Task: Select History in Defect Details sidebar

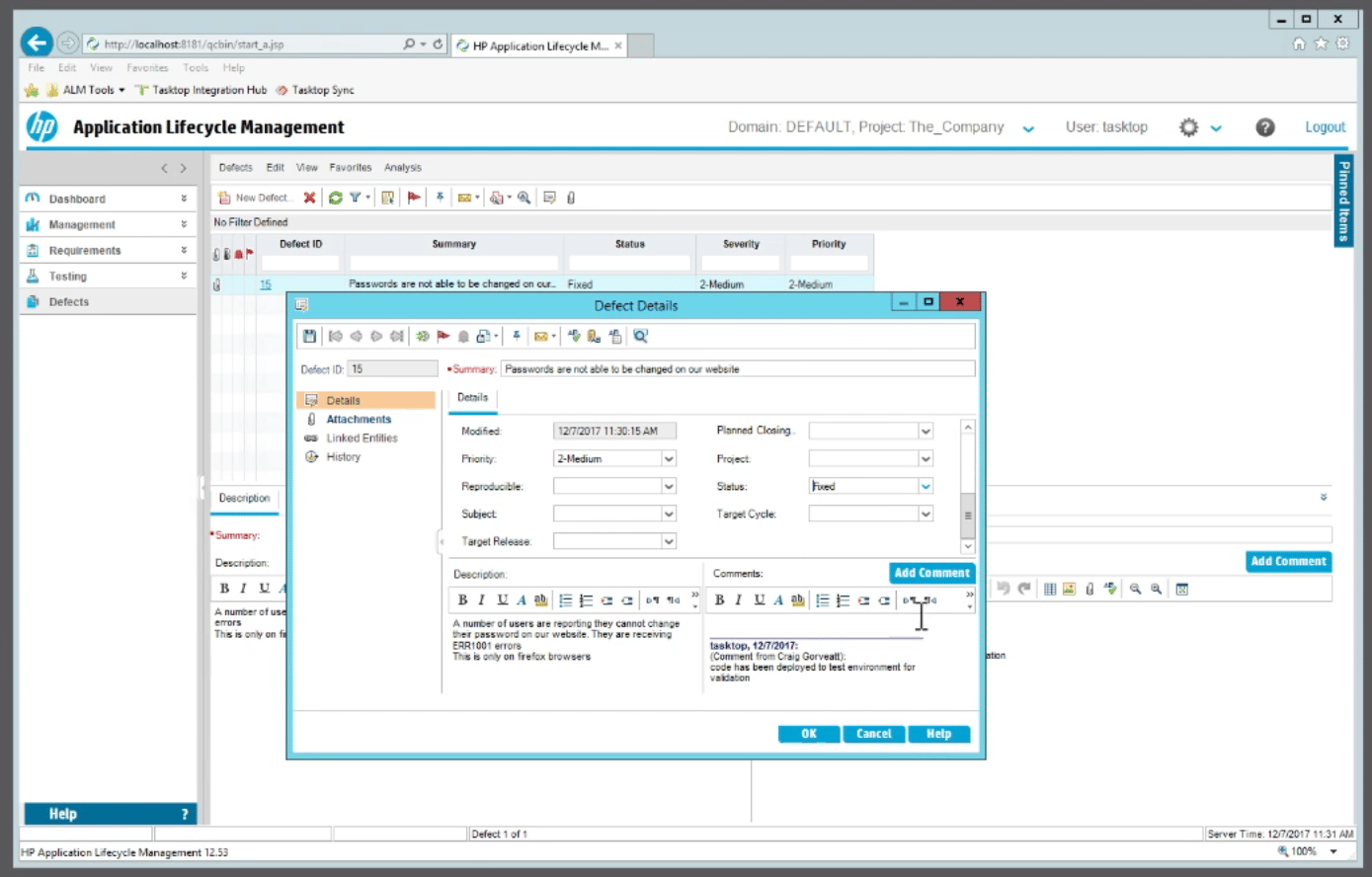Action: 344,456
